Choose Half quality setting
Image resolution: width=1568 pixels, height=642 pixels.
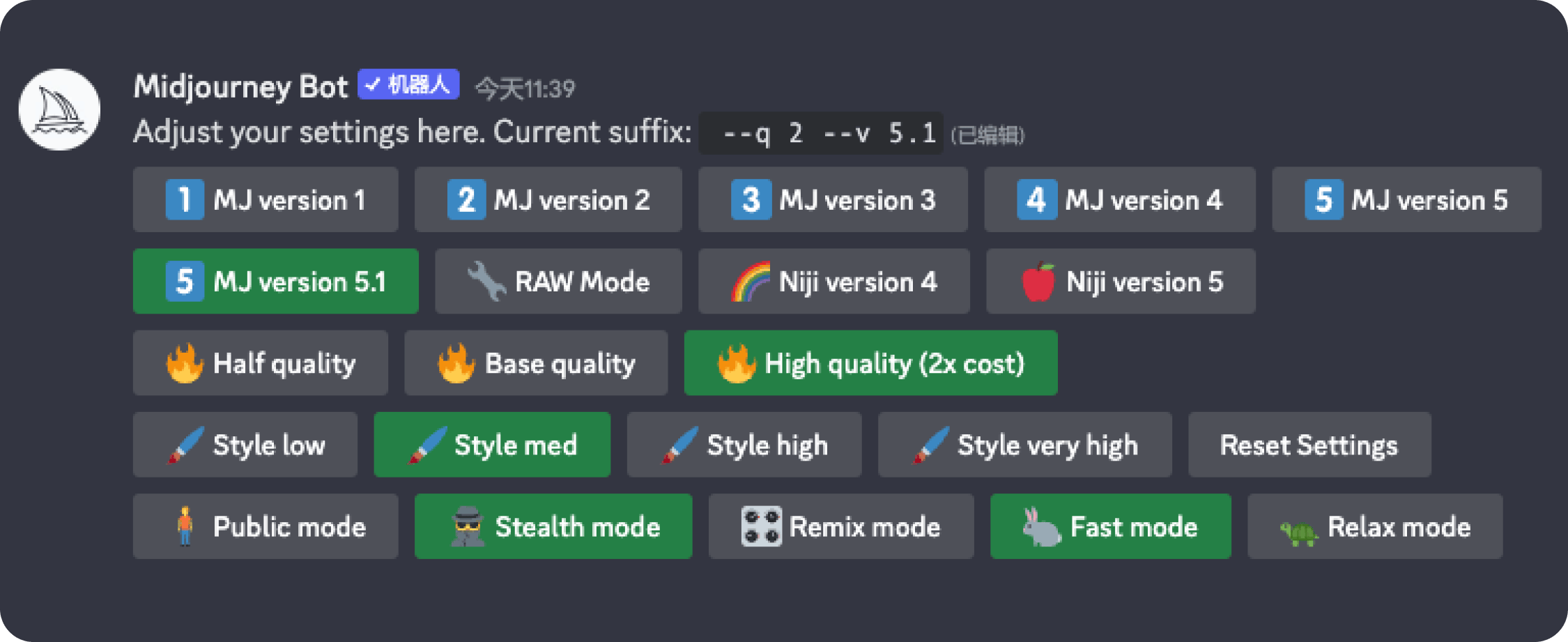[x=260, y=363]
